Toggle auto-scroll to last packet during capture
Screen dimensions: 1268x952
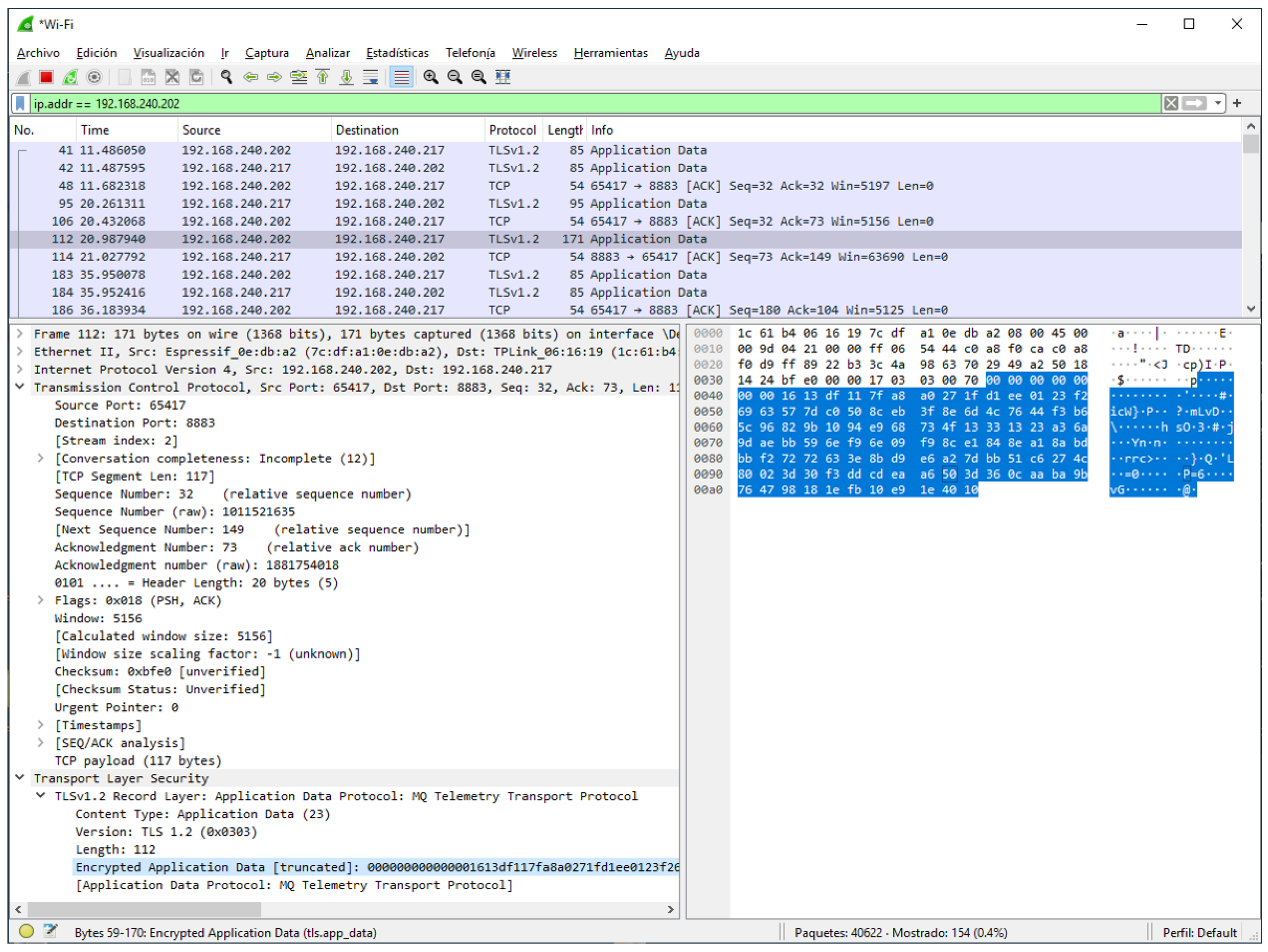coord(371,77)
